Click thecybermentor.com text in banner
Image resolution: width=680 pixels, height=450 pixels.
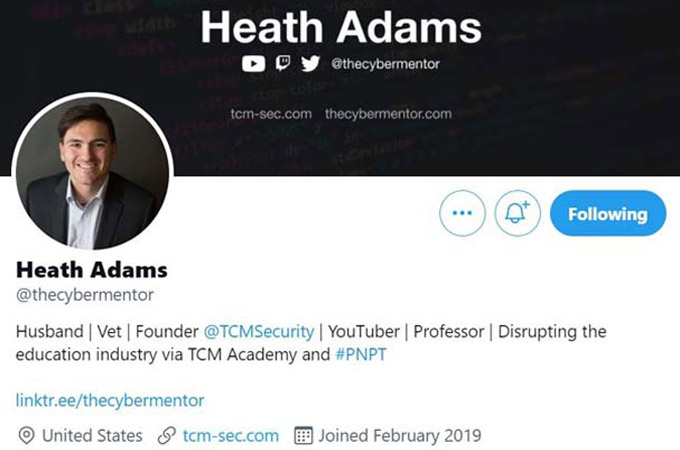coord(388,114)
